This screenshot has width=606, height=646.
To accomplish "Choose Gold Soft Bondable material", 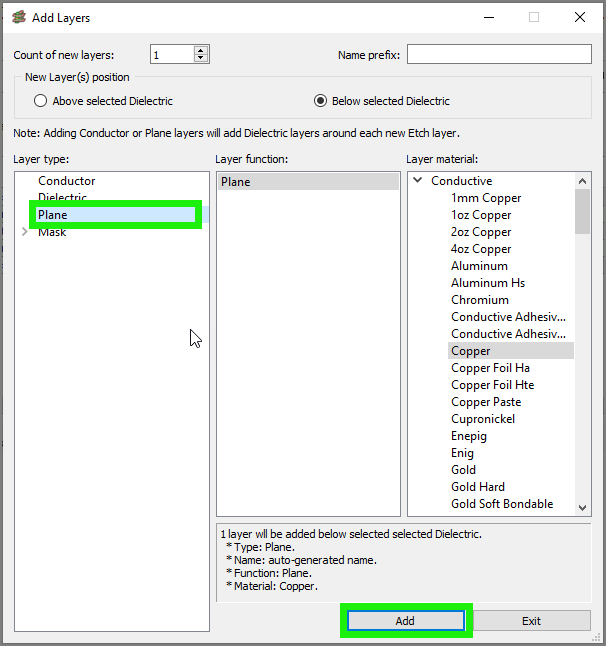I will click(502, 504).
